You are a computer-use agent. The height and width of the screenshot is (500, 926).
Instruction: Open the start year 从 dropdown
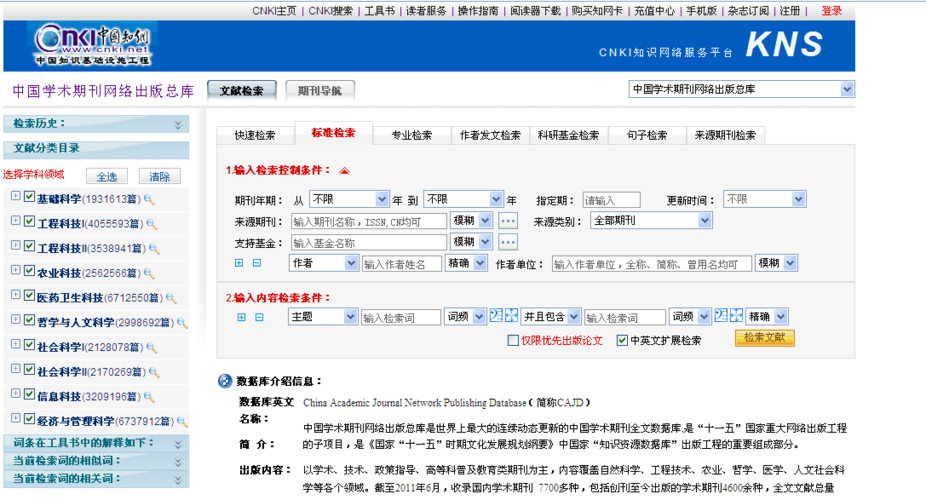[348, 200]
